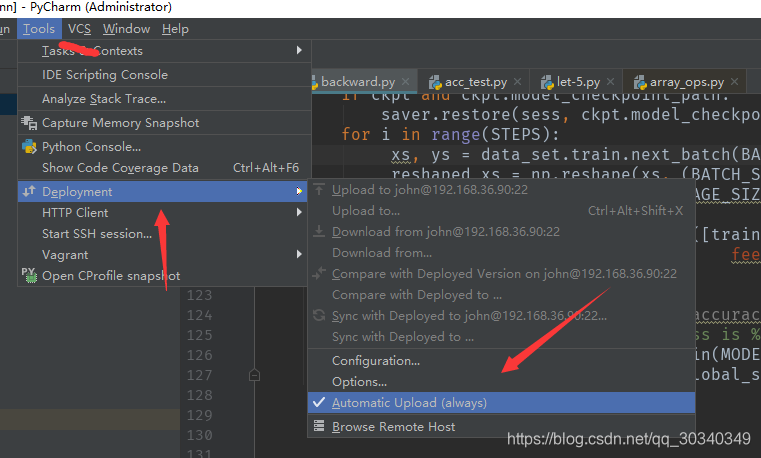The height and width of the screenshot is (458, 761).
Task: Click Open CProfile snapshot icon
Action: 29,275
